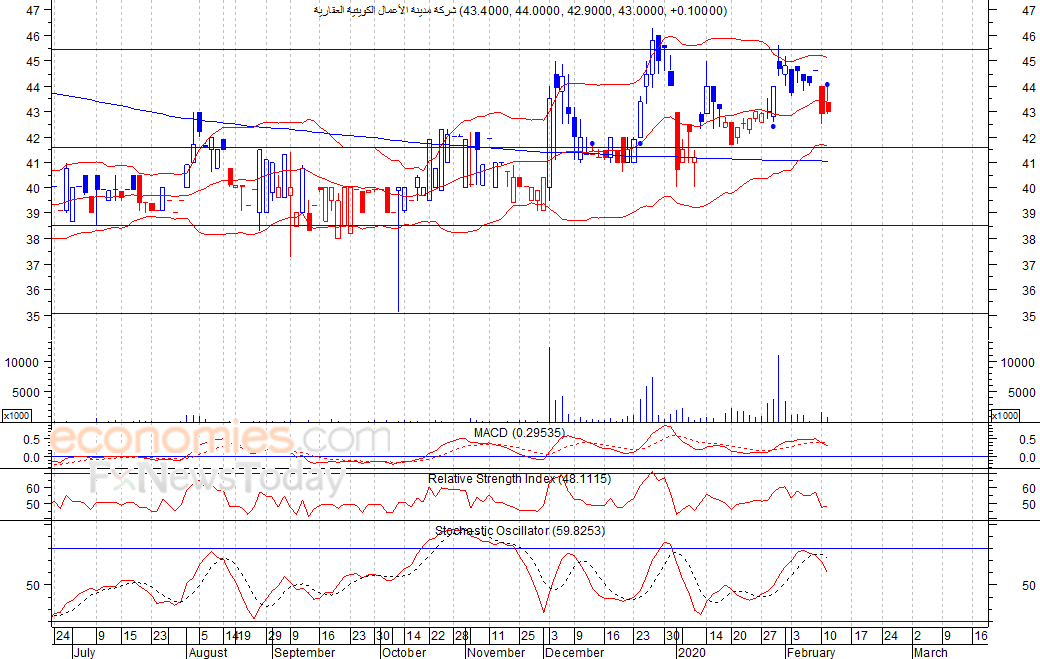Screen dimensions: 1040x659
Task: Select the 2020 year label on time axis
Action: (x=694, y=652)
